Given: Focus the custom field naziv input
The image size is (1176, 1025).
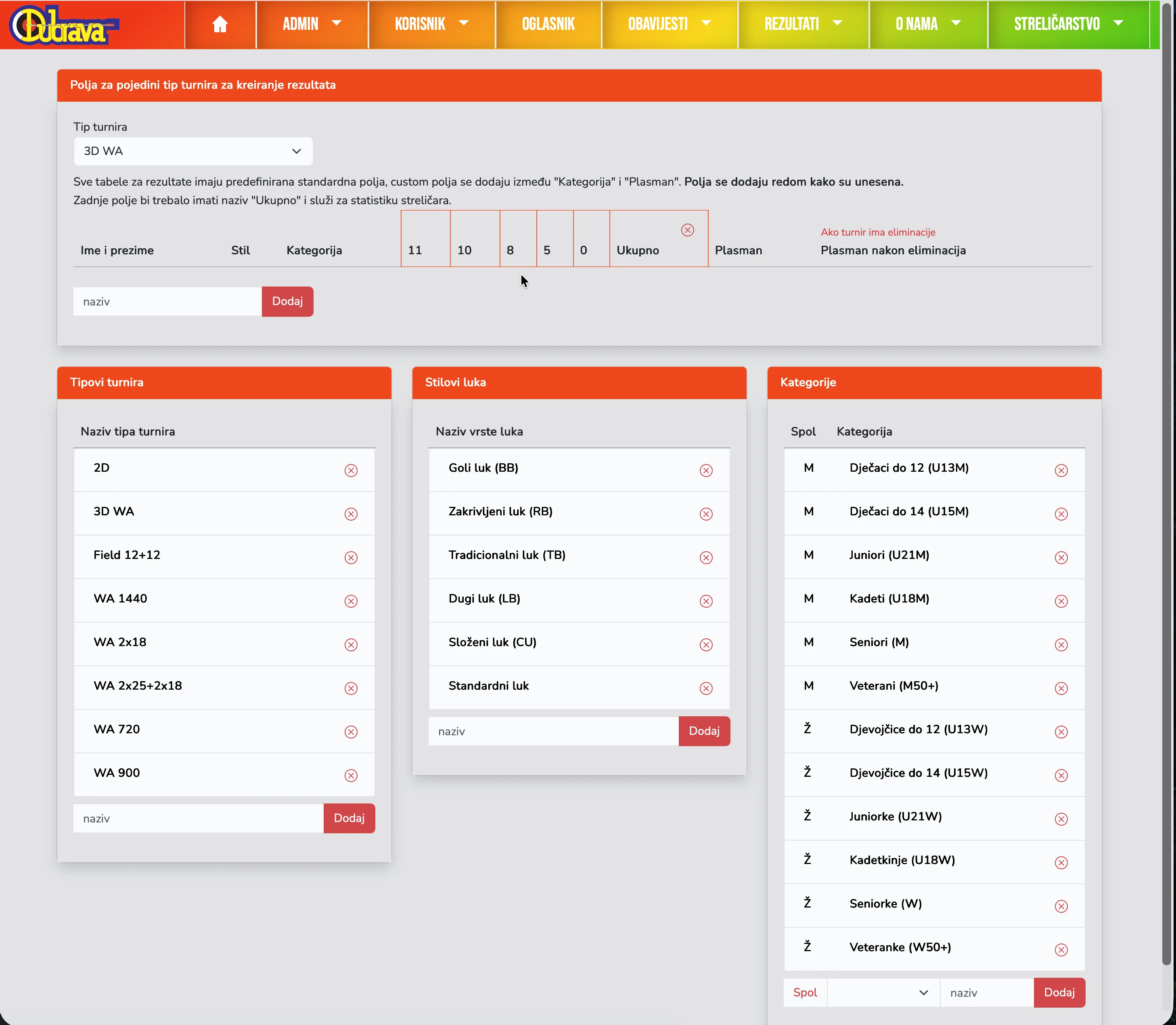Looking at the screenshot, I should 167,301.
